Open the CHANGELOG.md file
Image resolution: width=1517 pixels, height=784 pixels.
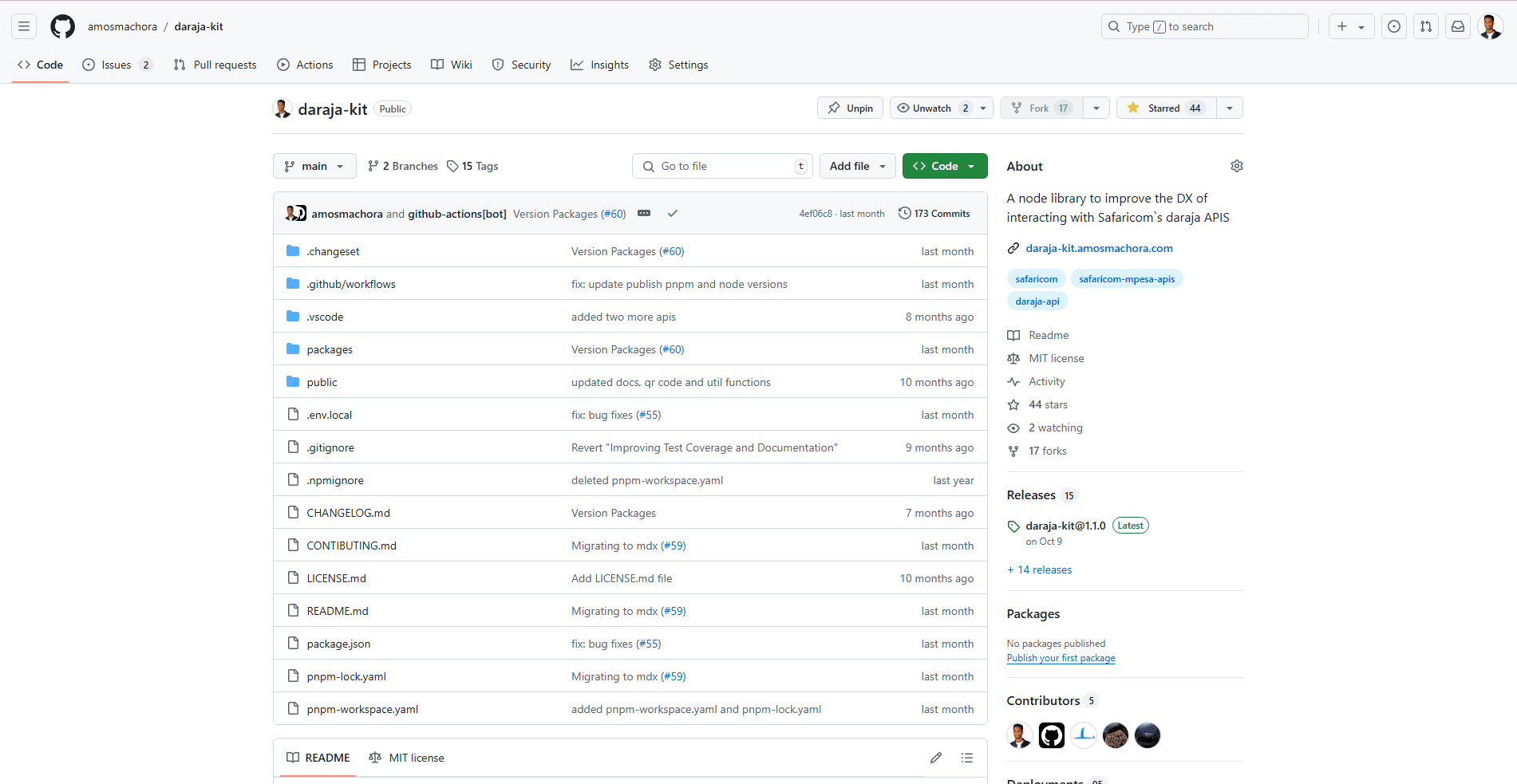(x=348, y=513)
